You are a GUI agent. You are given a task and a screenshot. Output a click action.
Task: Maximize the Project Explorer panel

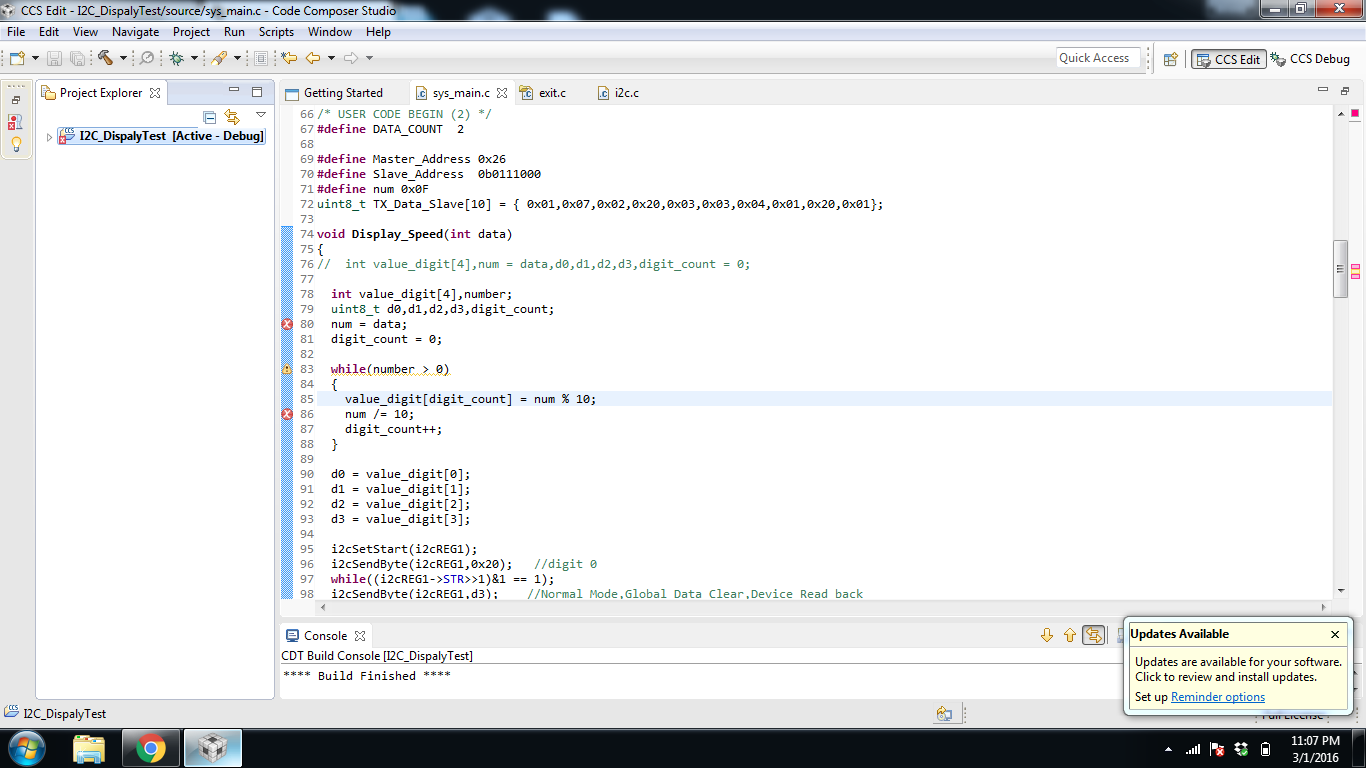click(257, 92)
